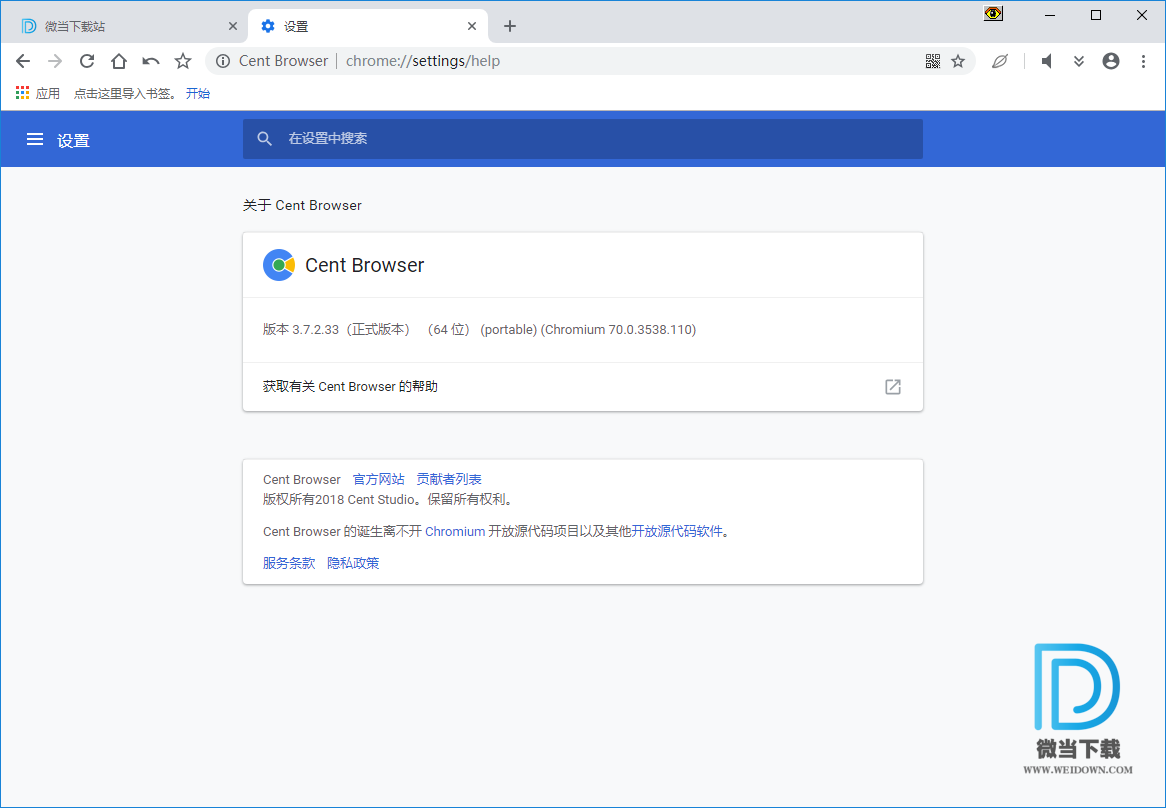Click the search settings input field
The image size is (1166, 808).
(600, 139)
